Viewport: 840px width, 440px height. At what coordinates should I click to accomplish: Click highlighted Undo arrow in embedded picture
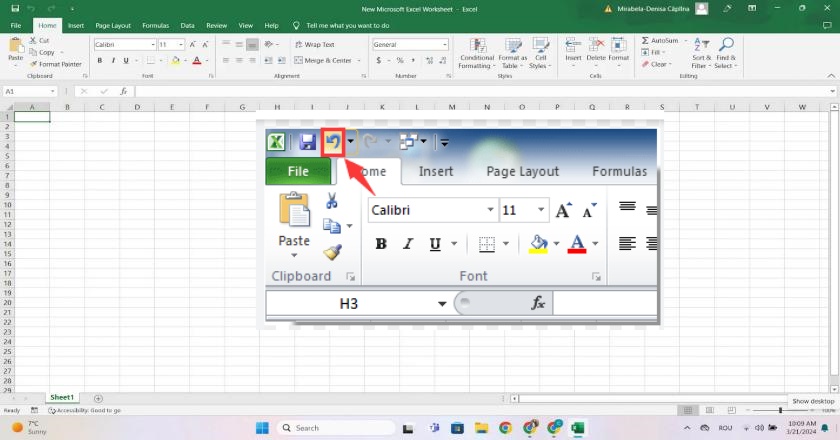click(x=333, y=142)
